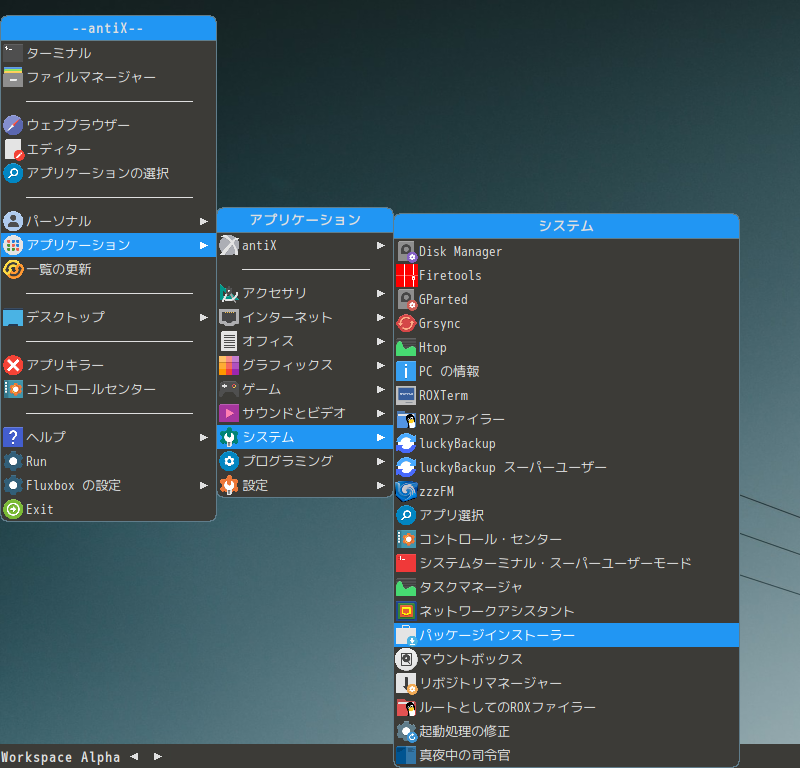Click the アプリケーションの選択 magnifier icon
Screen dimensions: 800x768
pyautogui.click(x=13, y=173)
